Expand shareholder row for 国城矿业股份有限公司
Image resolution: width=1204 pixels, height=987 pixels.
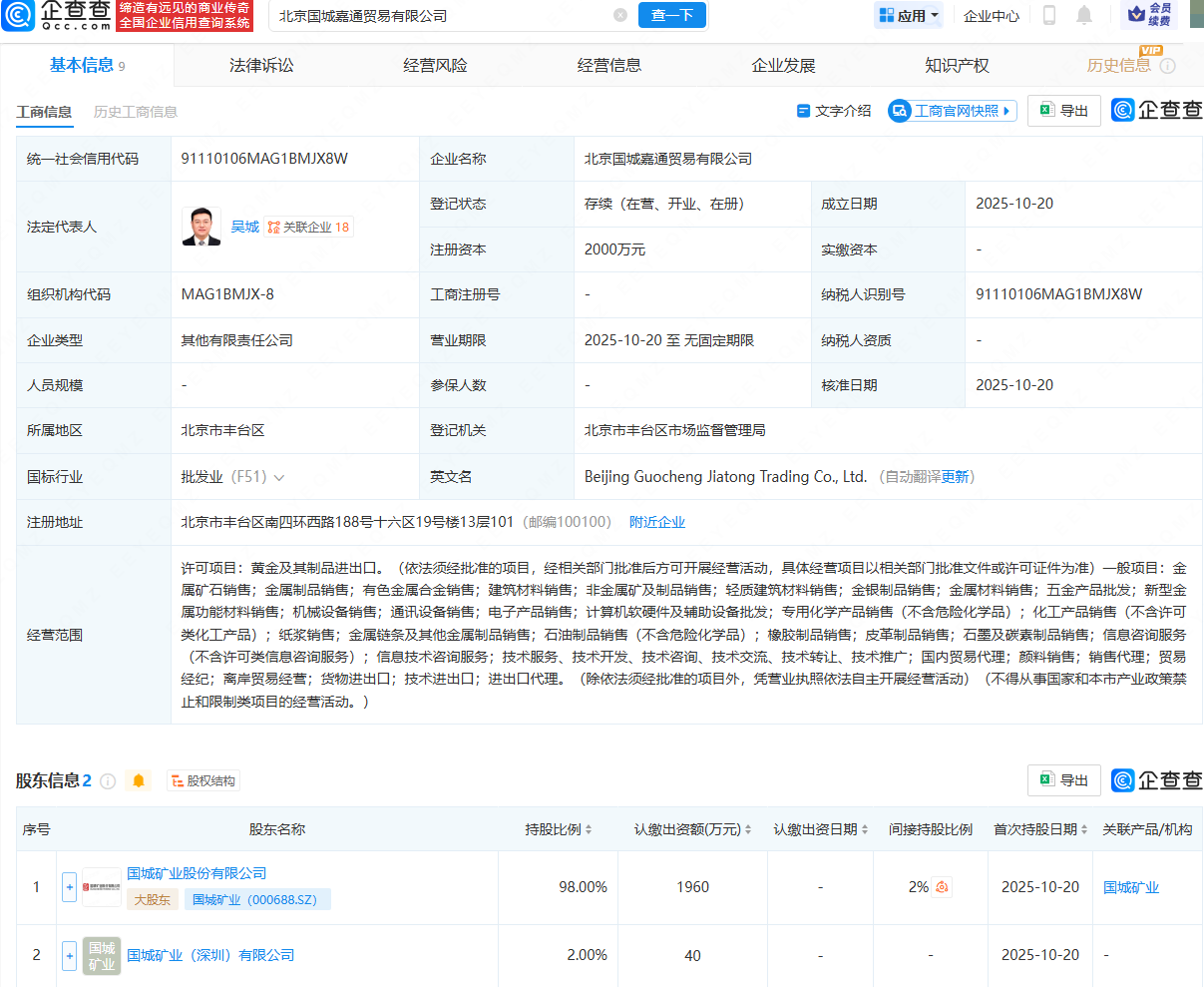click(x=69, y=886)
